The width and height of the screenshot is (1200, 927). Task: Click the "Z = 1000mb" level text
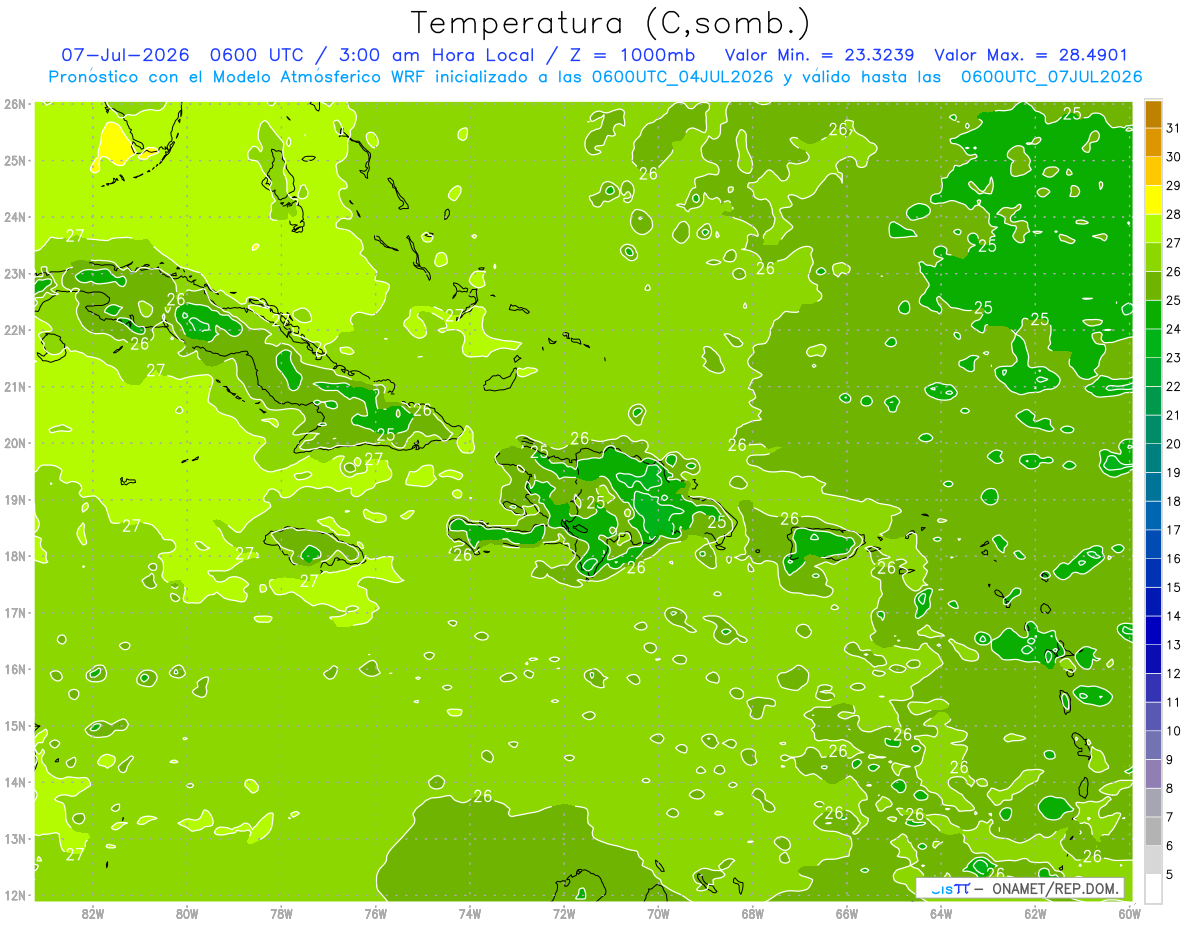[x=633, y=55]
